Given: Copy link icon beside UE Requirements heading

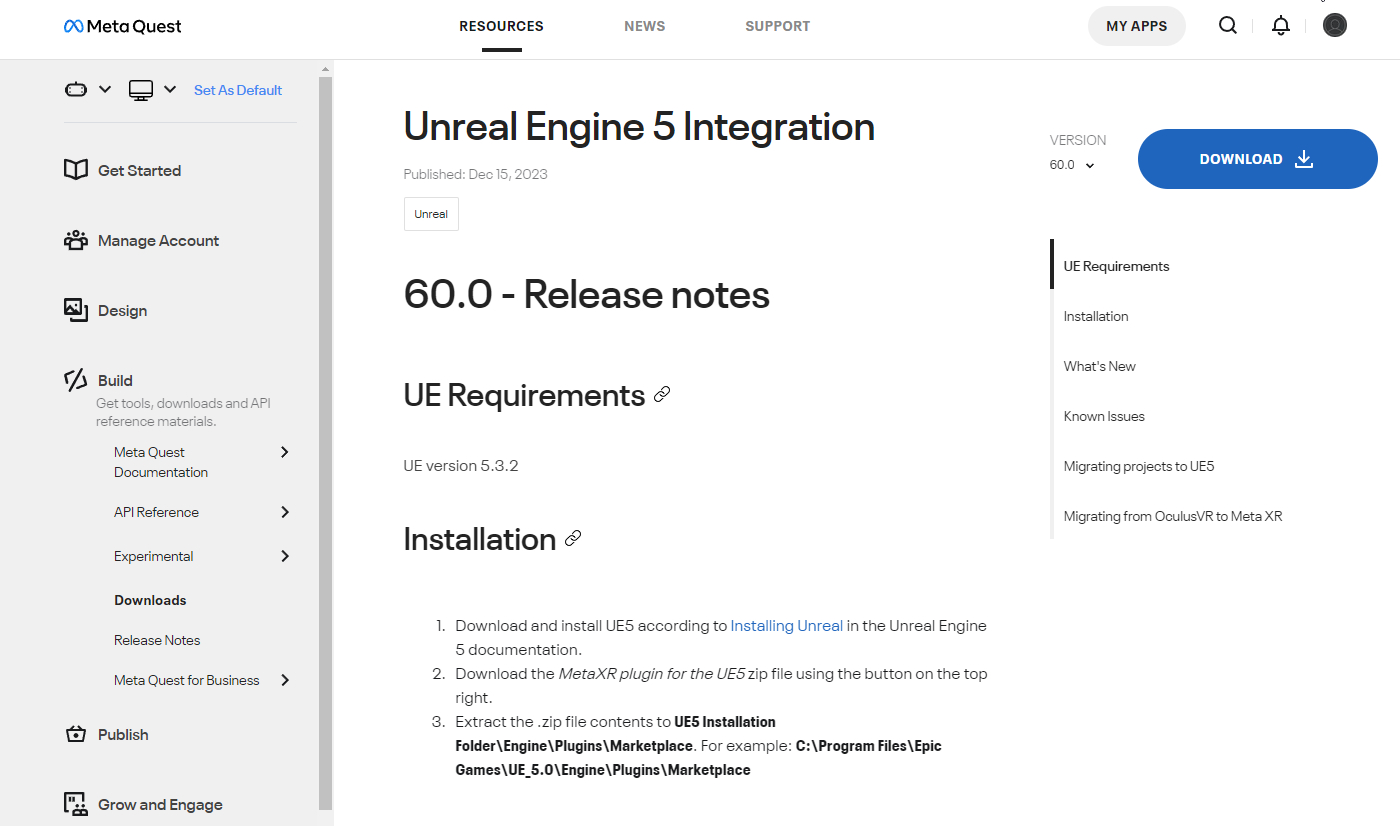Looking at the screenshot, I should click(x=662, y=395).
